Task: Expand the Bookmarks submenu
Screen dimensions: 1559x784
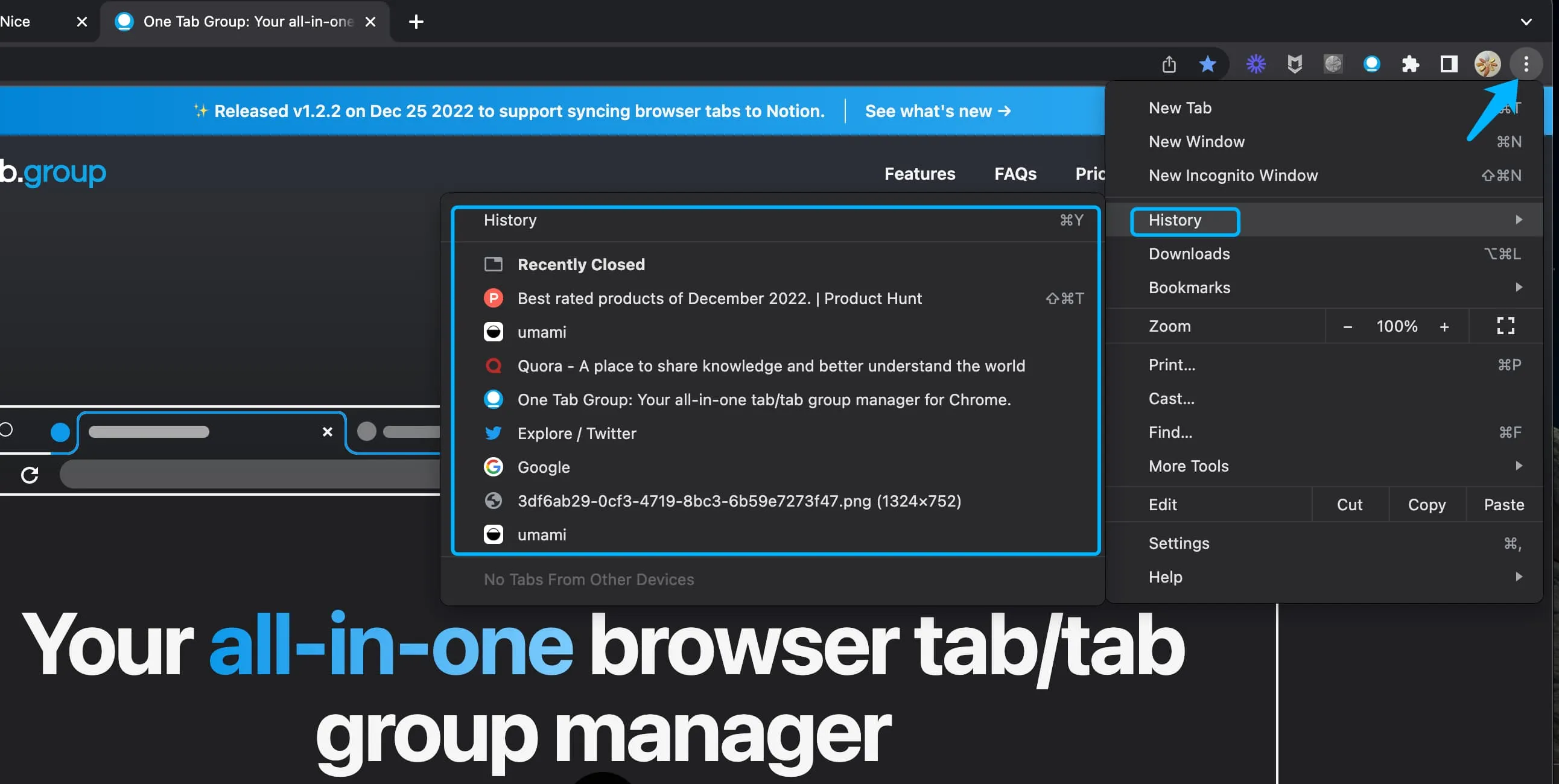Action: pos(1189,287)
